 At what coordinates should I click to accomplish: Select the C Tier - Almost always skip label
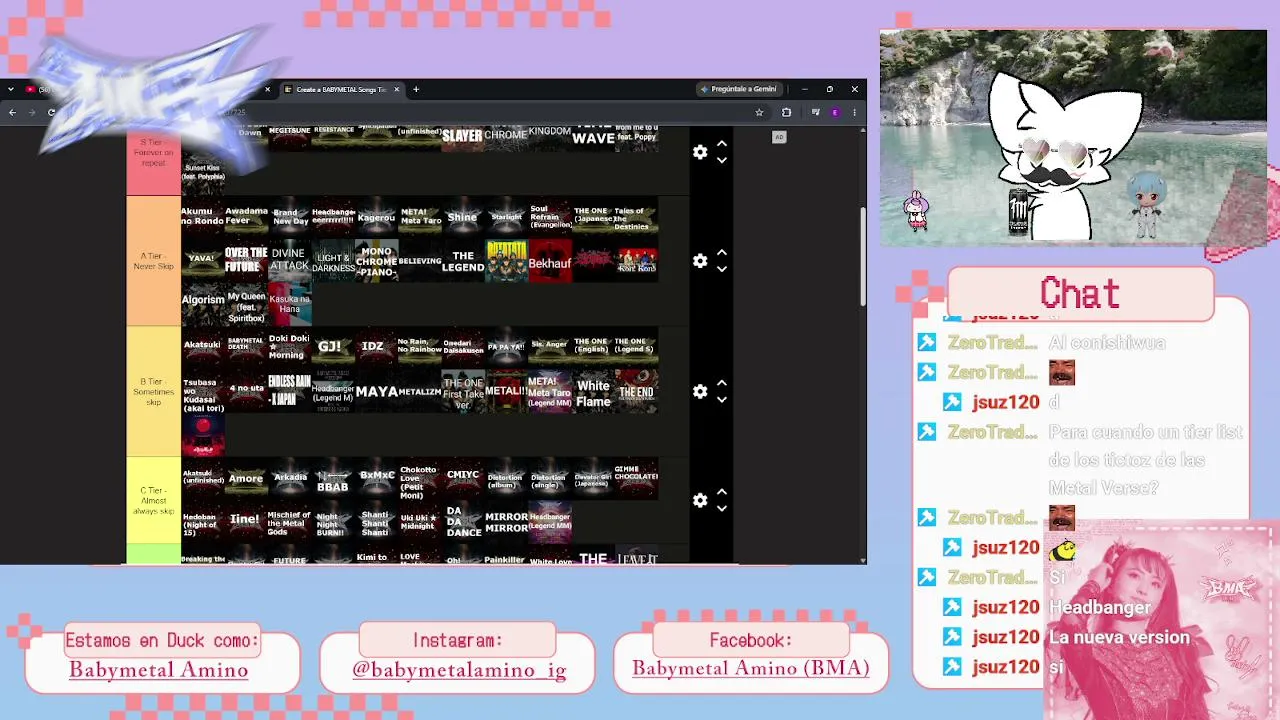pyautogui.click(x=153, y=500)
